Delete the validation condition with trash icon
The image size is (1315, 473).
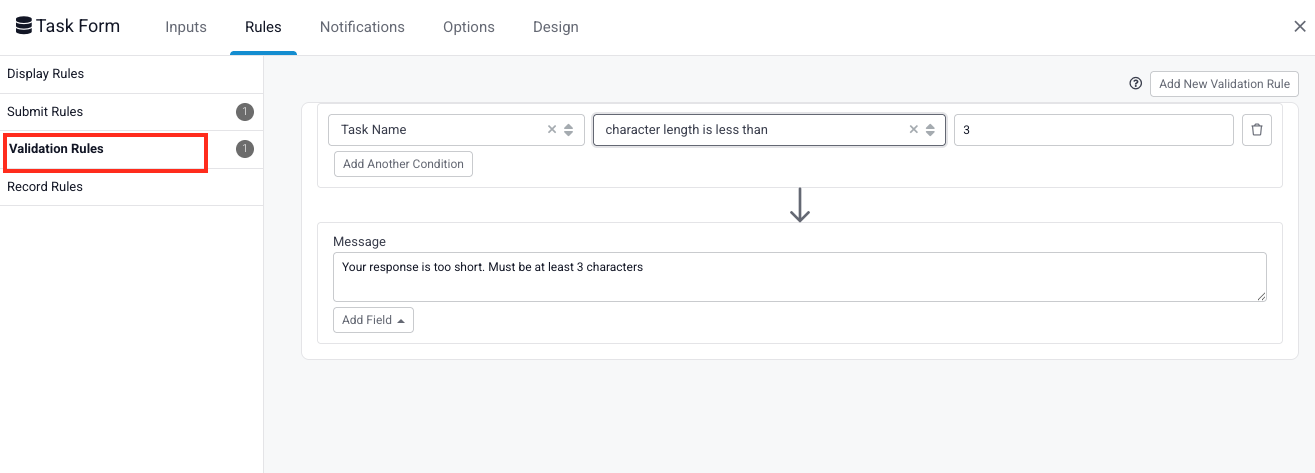pos(1257,130)
